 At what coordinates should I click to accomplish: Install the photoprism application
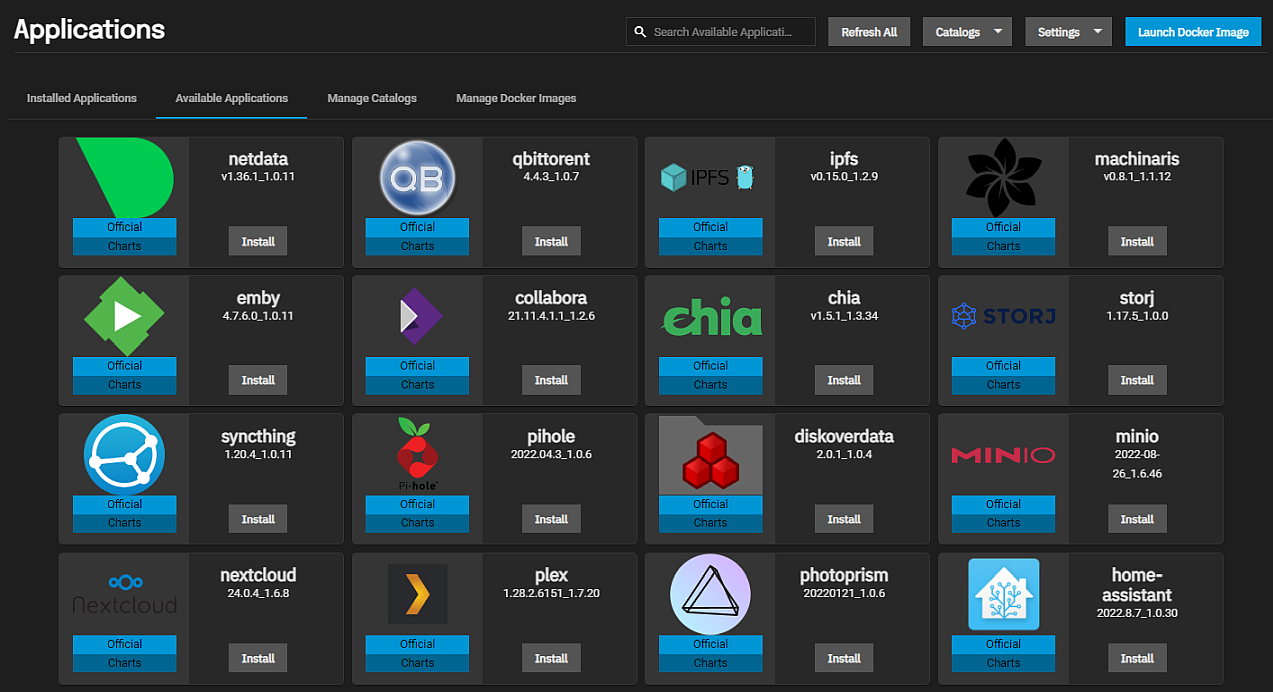pyautogui.click(x=844, y=658)
